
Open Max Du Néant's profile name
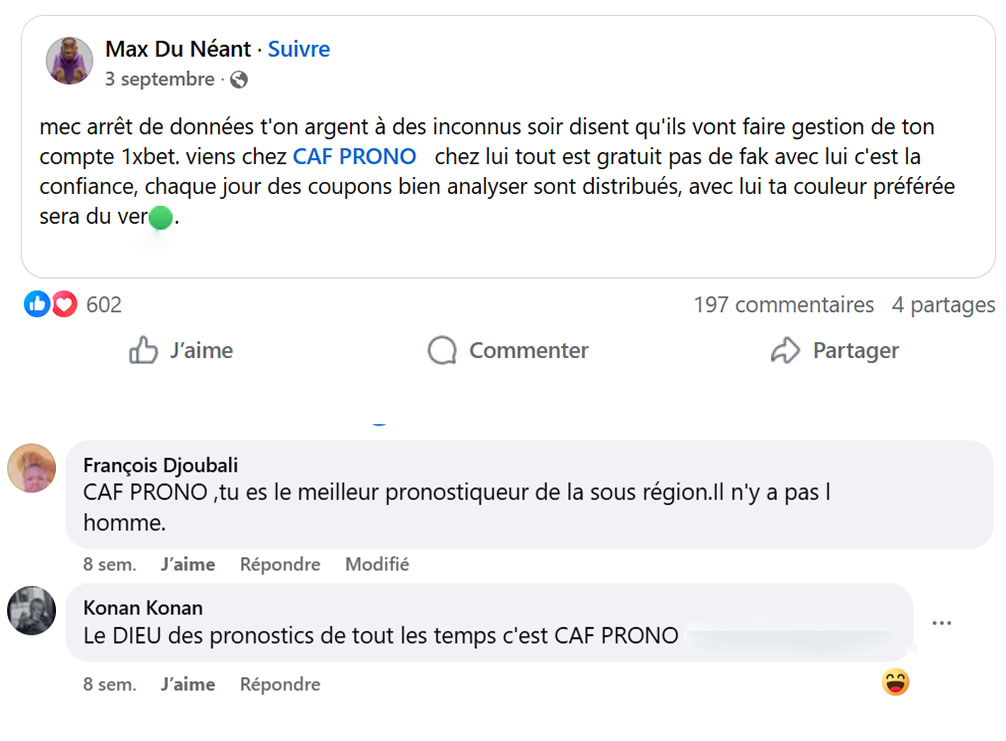click(x=180, y=48)
